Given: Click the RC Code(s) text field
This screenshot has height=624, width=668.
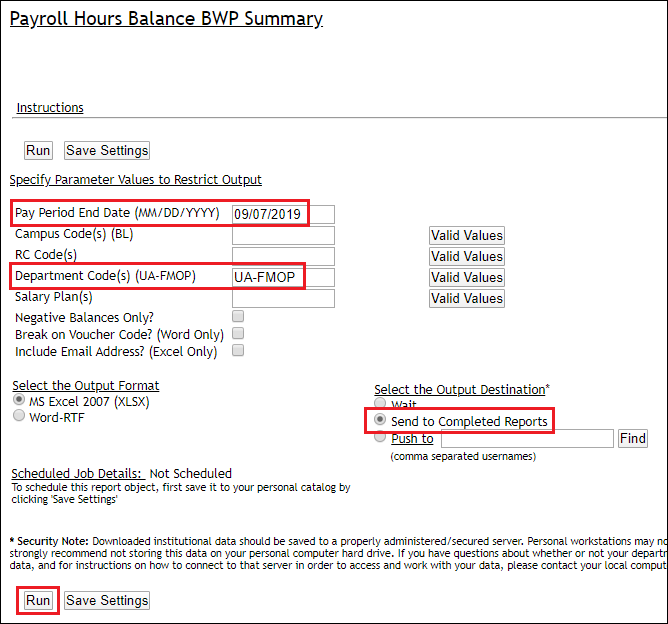Looking at the screenshot, I should click(x=282, y=256).
